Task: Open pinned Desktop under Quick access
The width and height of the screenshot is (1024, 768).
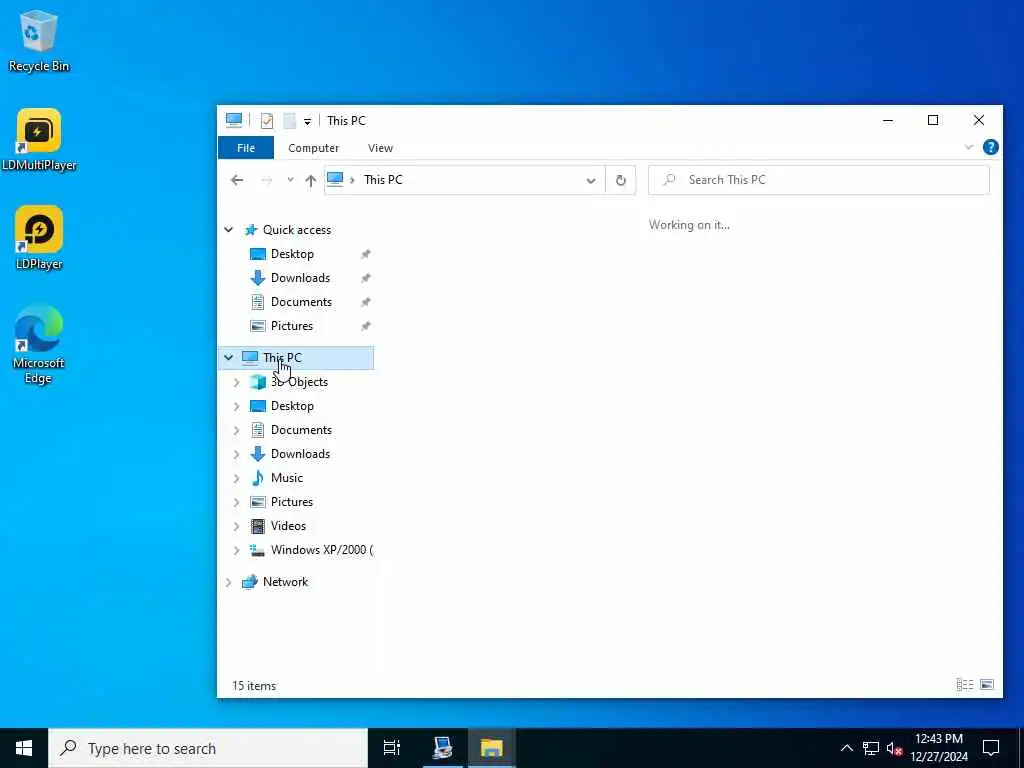Action: (292, 254)
